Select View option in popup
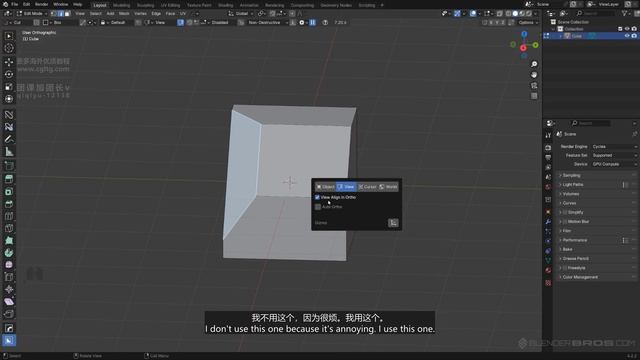 (x=346, y=187)
